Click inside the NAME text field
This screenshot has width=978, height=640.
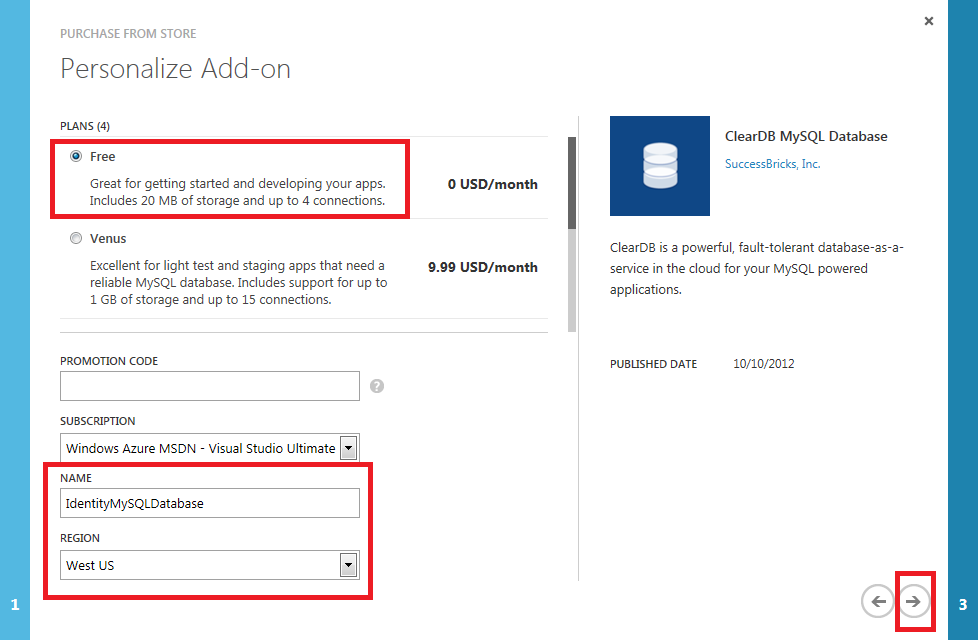click(x=209, y=503)
